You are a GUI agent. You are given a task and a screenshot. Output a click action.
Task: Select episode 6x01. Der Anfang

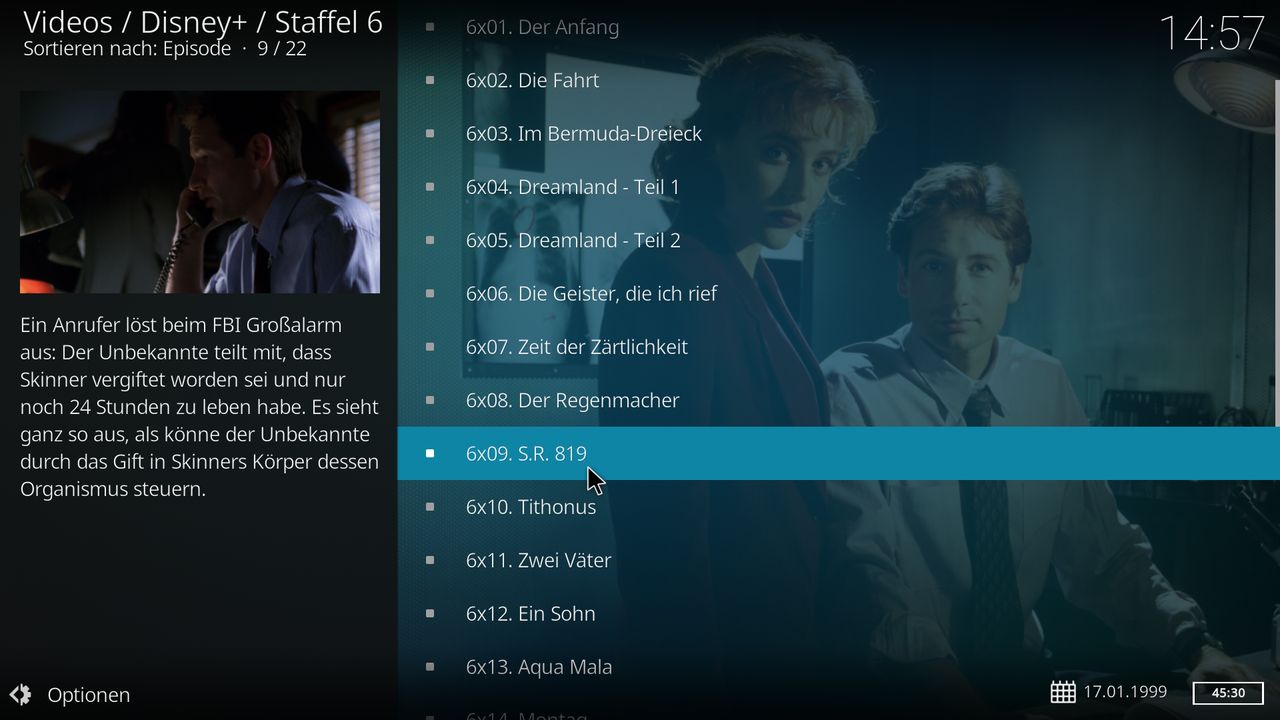click(837, 27)
